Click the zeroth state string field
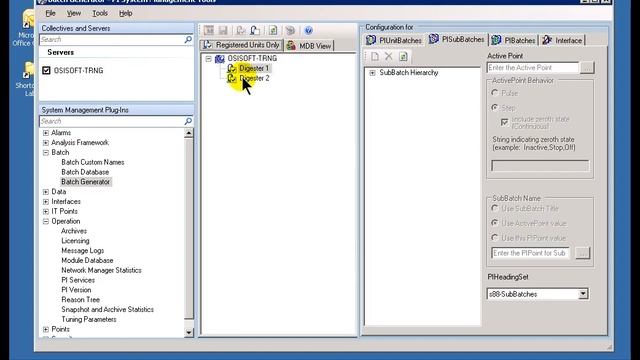Viewport: 640px width, 360px height. (x=540, y=165)
